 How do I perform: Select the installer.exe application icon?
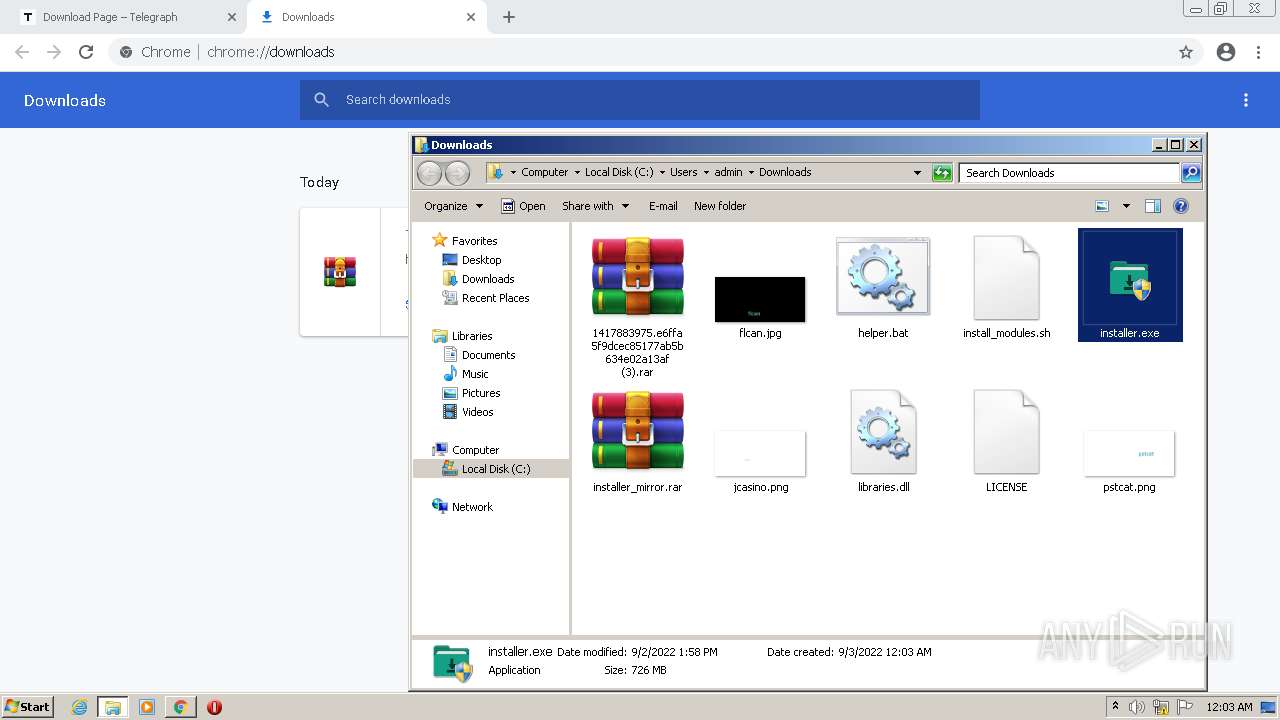[x=1130, y=285]
